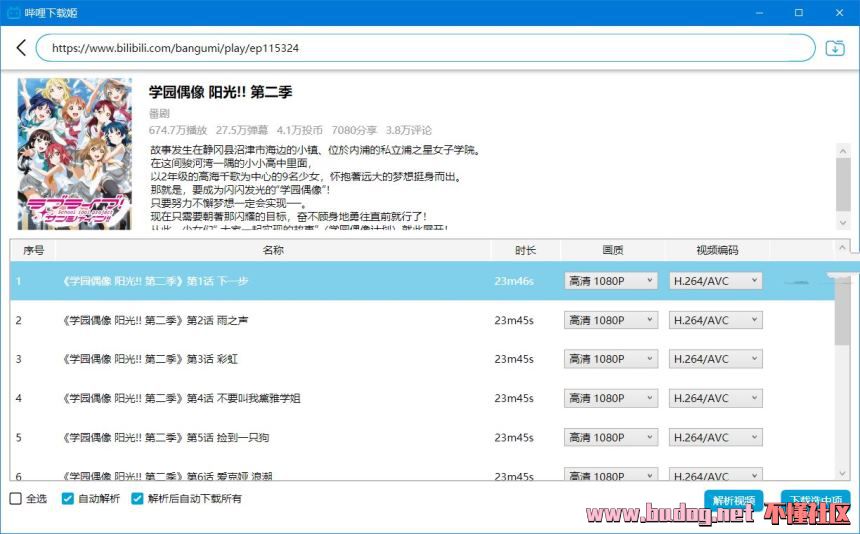Expand the H.264/AVC codec dropdown for episode 3
This screenshot has width=860, height=534.
pyautogui.click(x=715, y=359)
